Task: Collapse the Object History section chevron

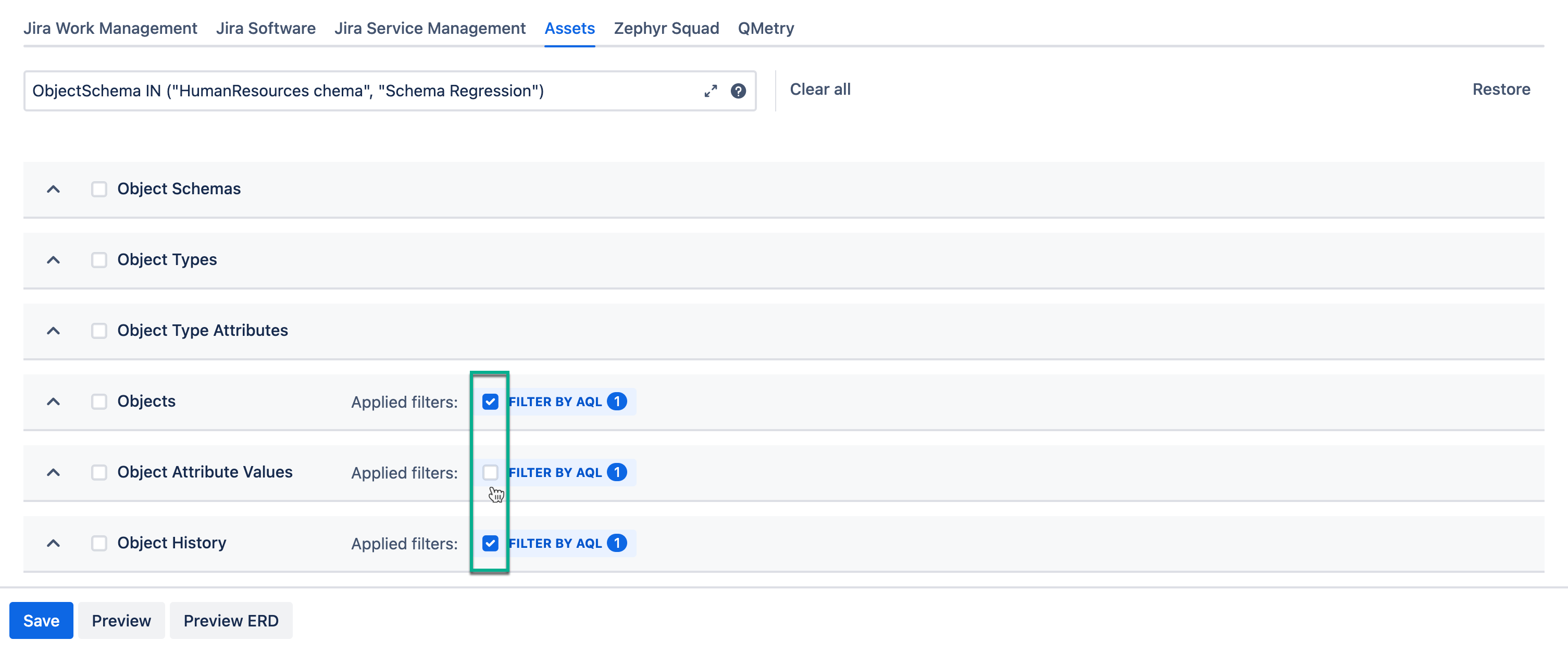Action: pyautogui.click(x=54, y=543)
